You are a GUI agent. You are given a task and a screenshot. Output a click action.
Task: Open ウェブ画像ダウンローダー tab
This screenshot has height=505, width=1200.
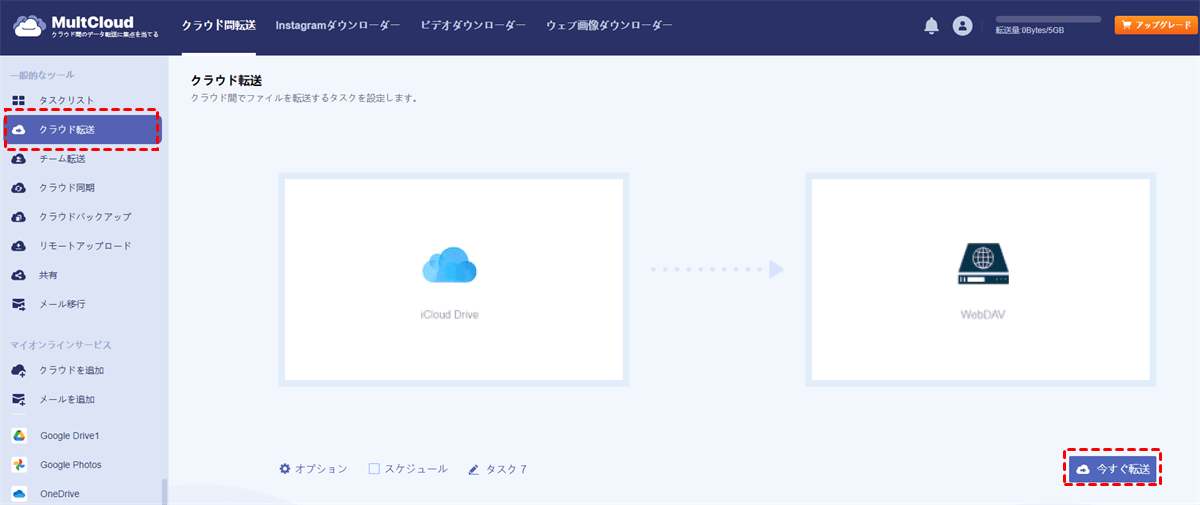(x=609, y=26)
